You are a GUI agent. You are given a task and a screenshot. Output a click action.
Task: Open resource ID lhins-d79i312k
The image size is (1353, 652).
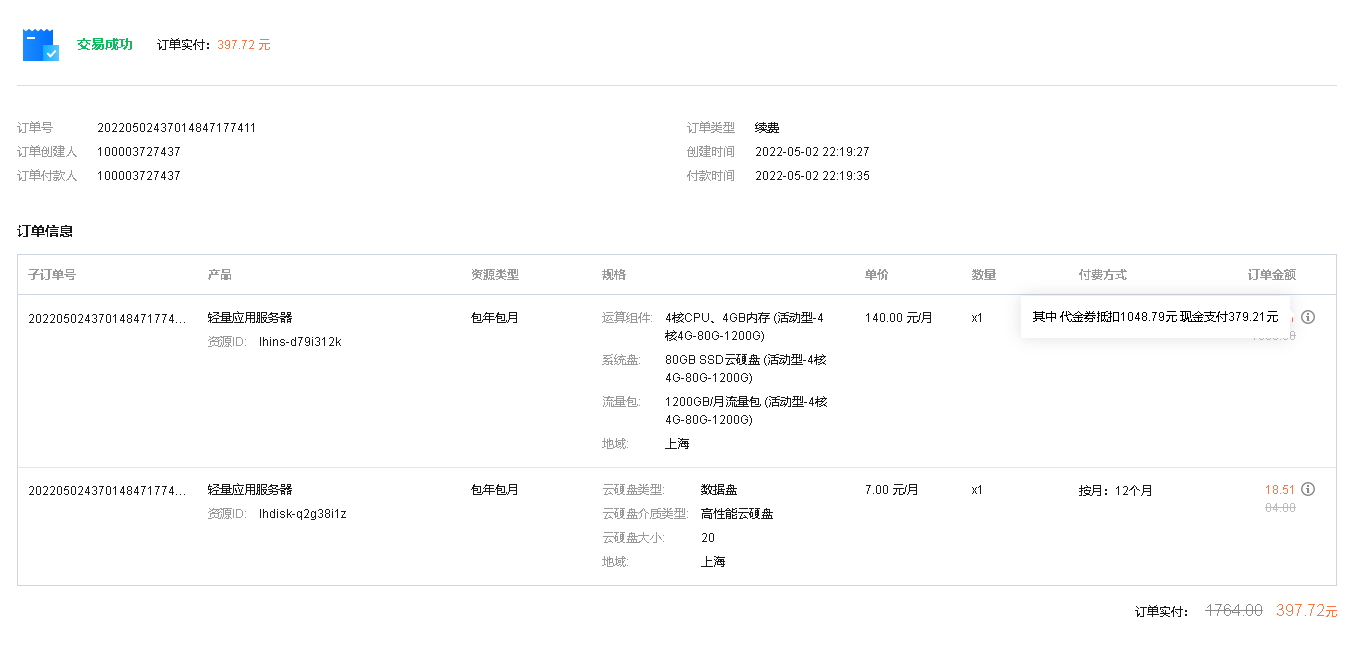[x=300, y=342]
